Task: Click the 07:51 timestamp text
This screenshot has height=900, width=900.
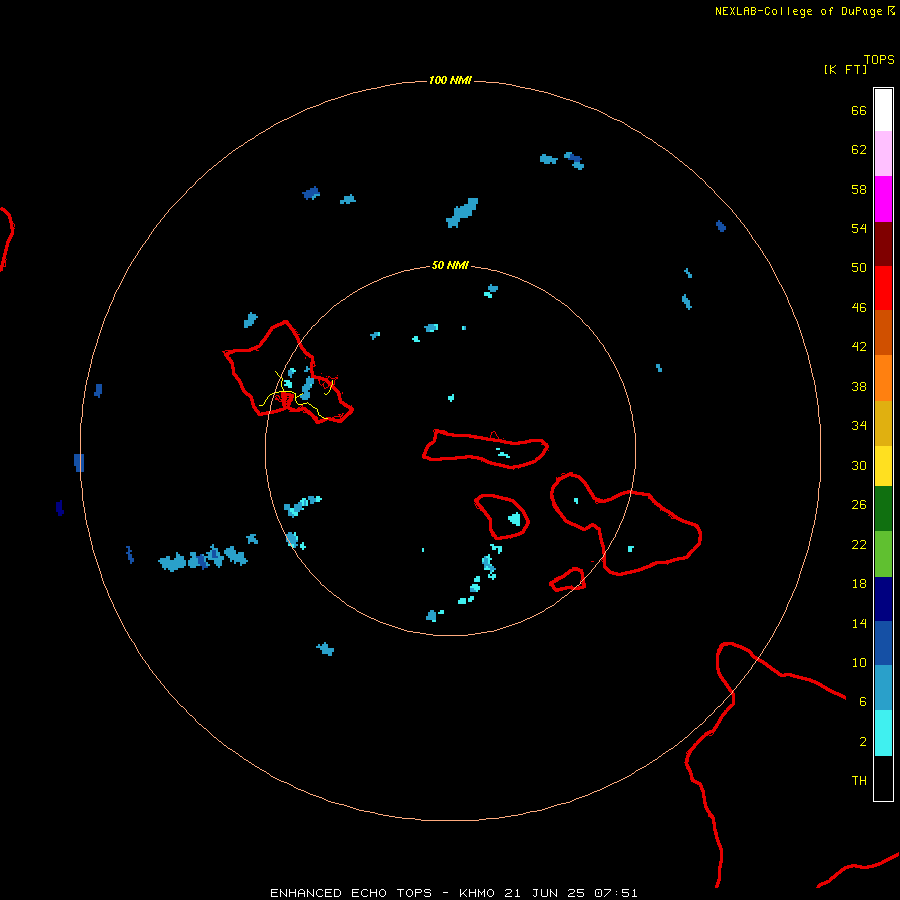Action: tap(616, 893)
